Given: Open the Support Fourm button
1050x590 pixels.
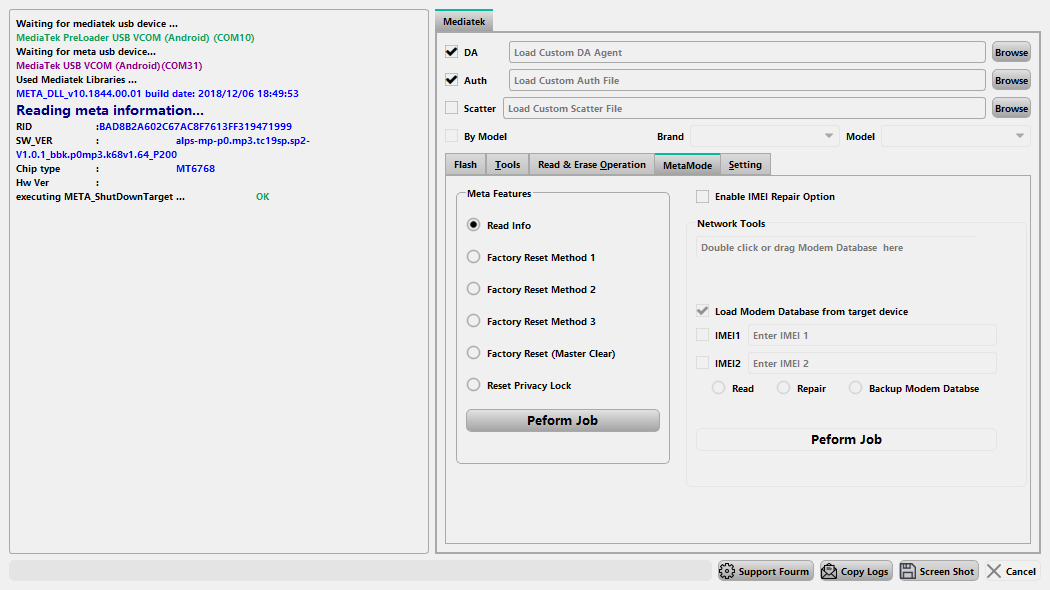Looking at the screenshot, I should [x=766, y=571].
